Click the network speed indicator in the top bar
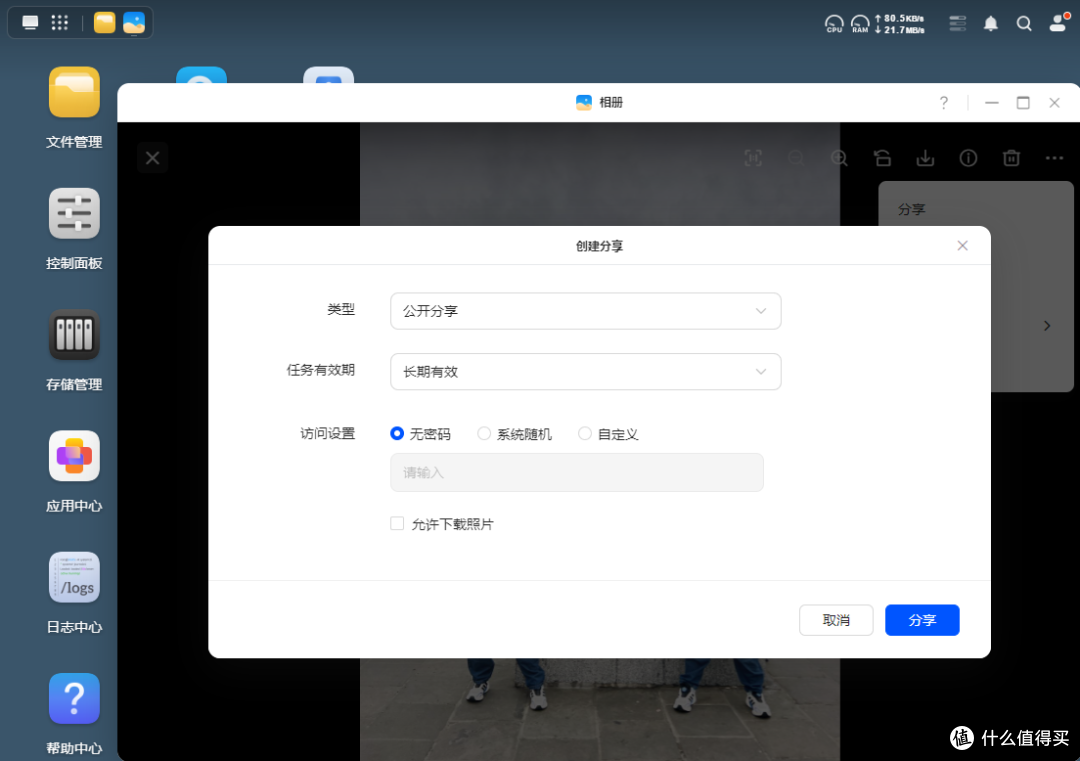The image size is (1080, 761). point(900,24)
